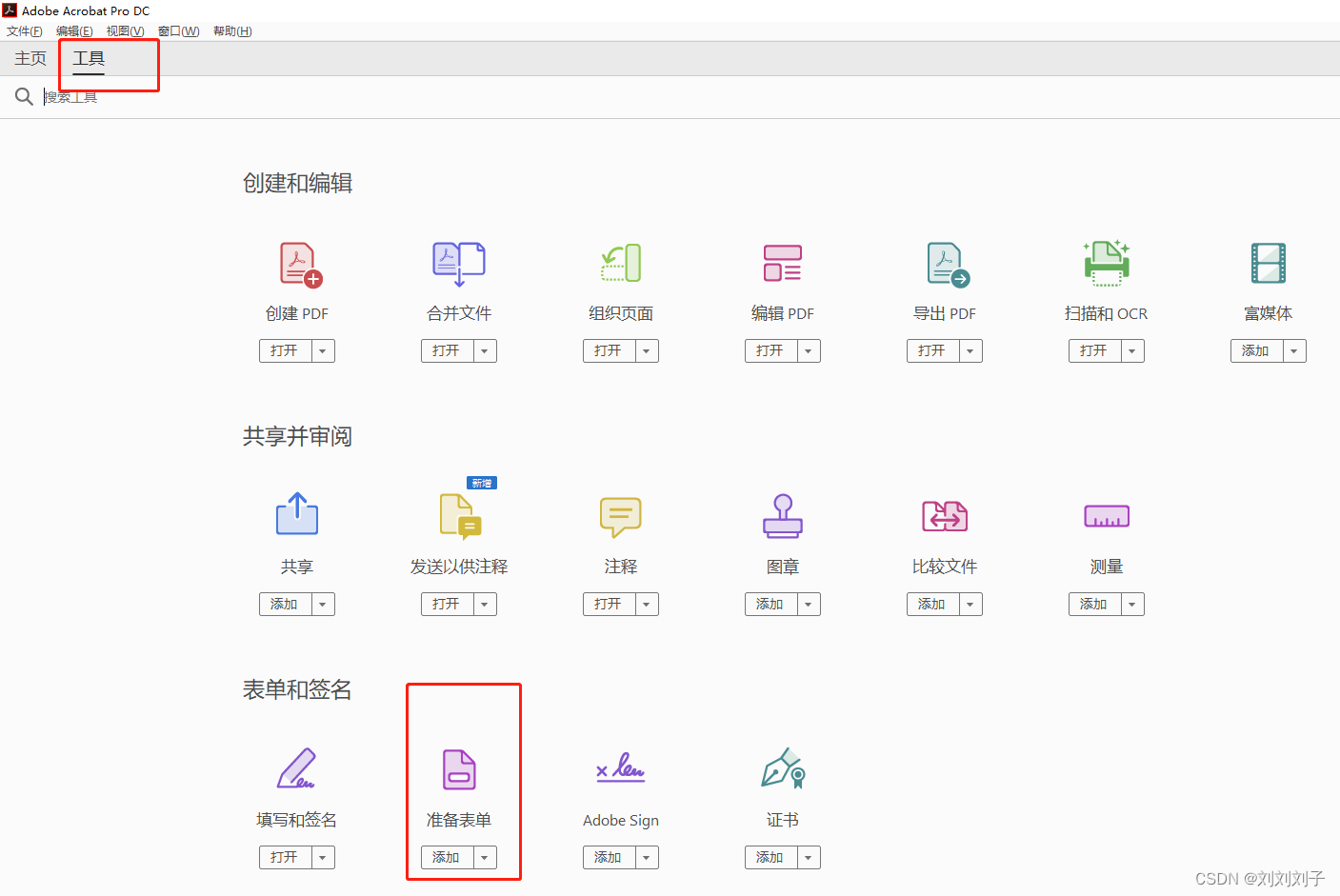Open the 视图(V) menu
The image size is (1340, 896).
tap(125, 31)
